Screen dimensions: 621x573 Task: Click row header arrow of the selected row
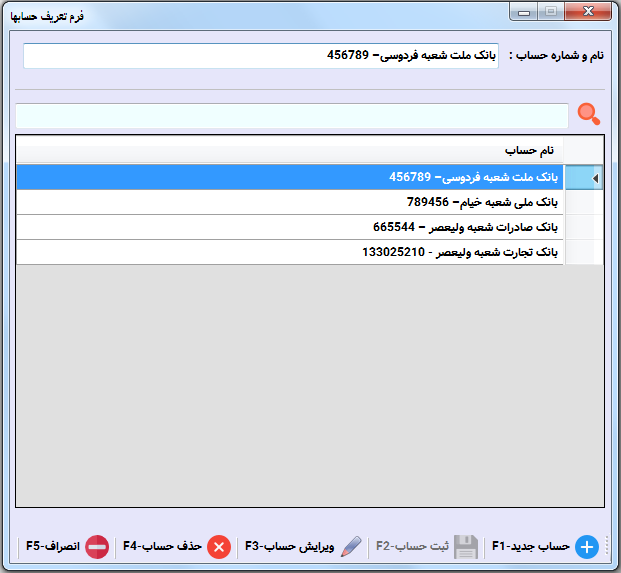(x=584, y=178)
